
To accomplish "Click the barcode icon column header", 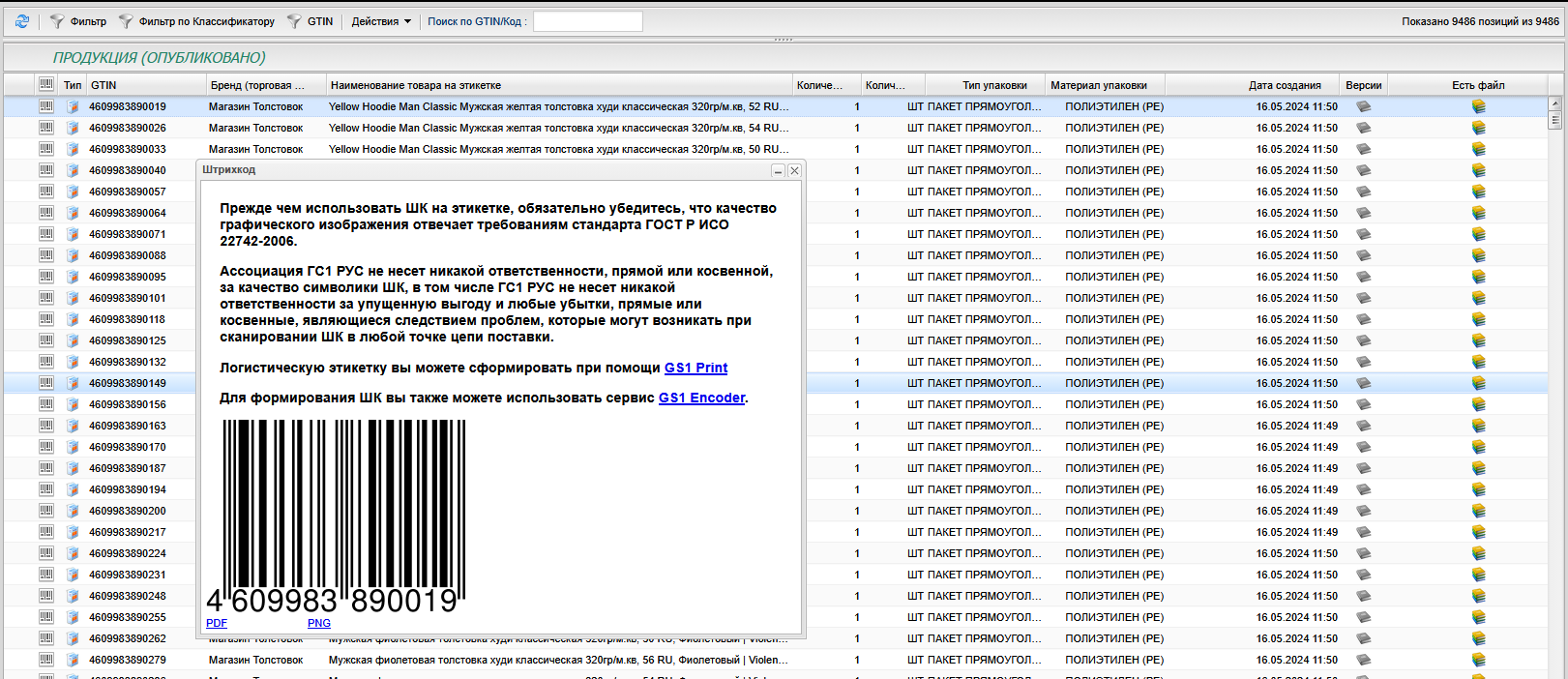I will [46, 85].
